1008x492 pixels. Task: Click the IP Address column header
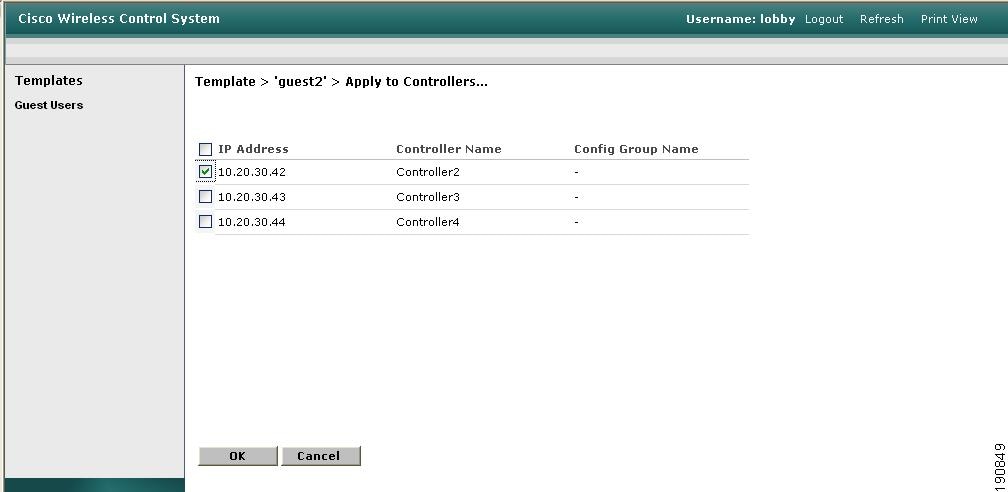253,149
